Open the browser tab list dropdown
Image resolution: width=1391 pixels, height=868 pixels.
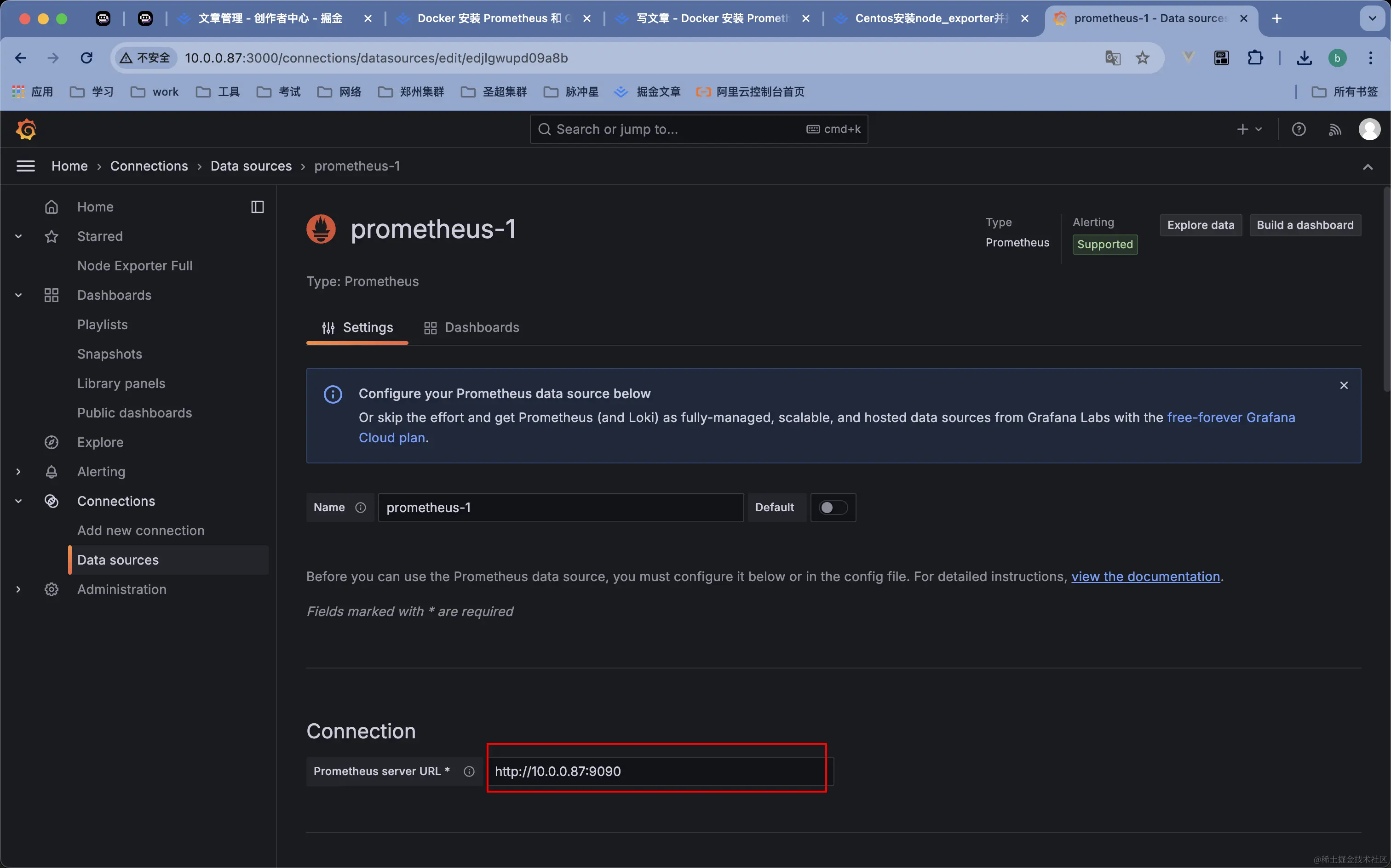[1372, 18]
